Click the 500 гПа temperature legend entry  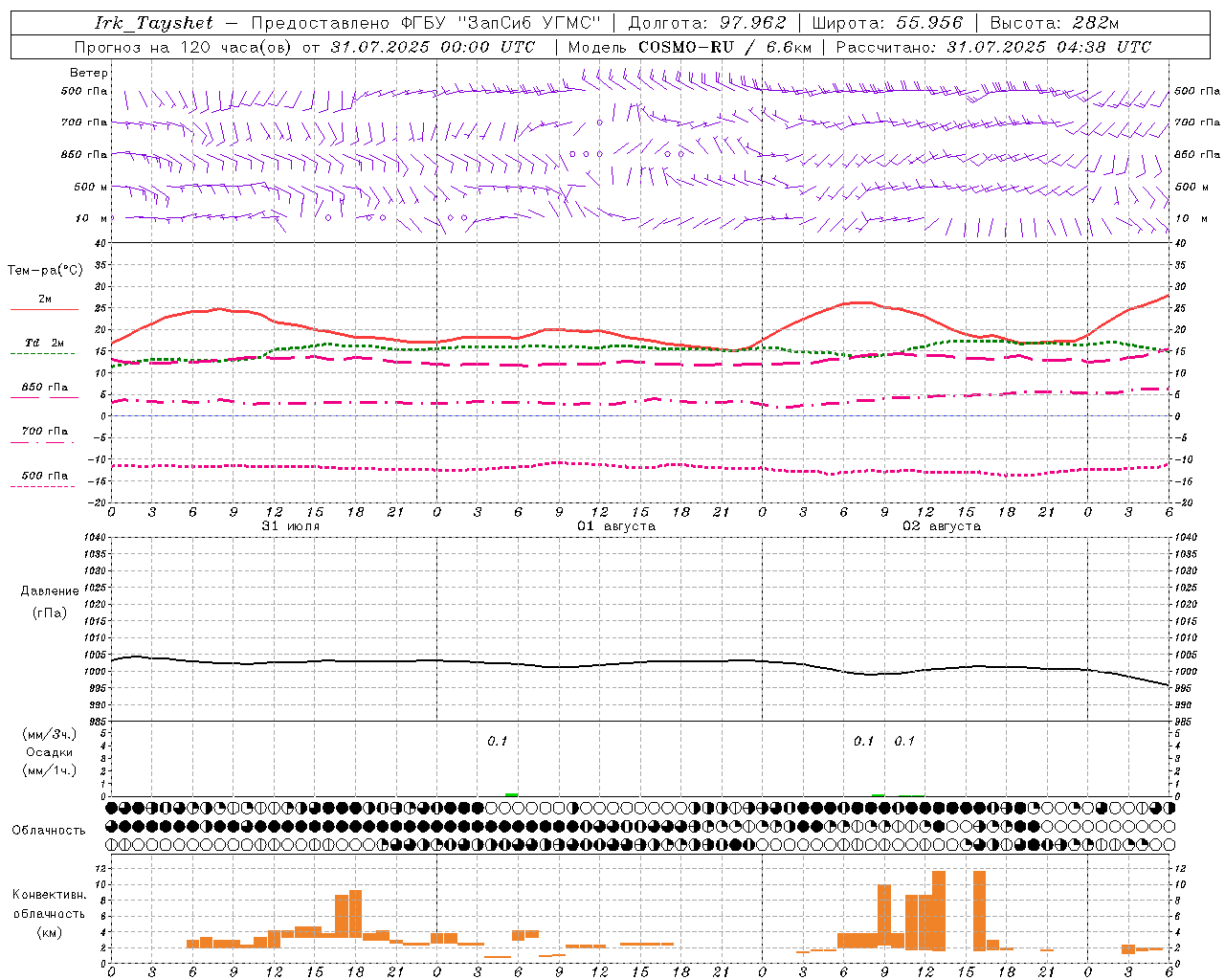[45, 476]
